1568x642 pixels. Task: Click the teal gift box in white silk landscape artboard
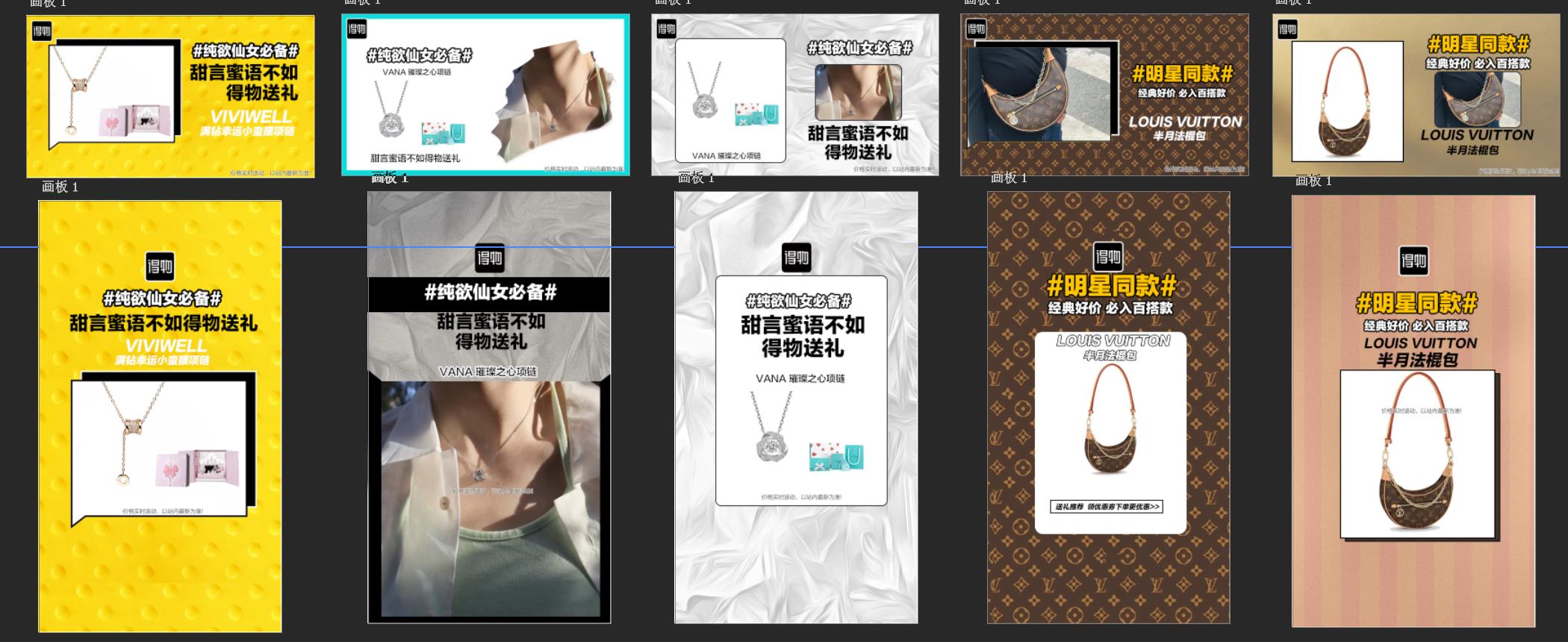(756, 115)
